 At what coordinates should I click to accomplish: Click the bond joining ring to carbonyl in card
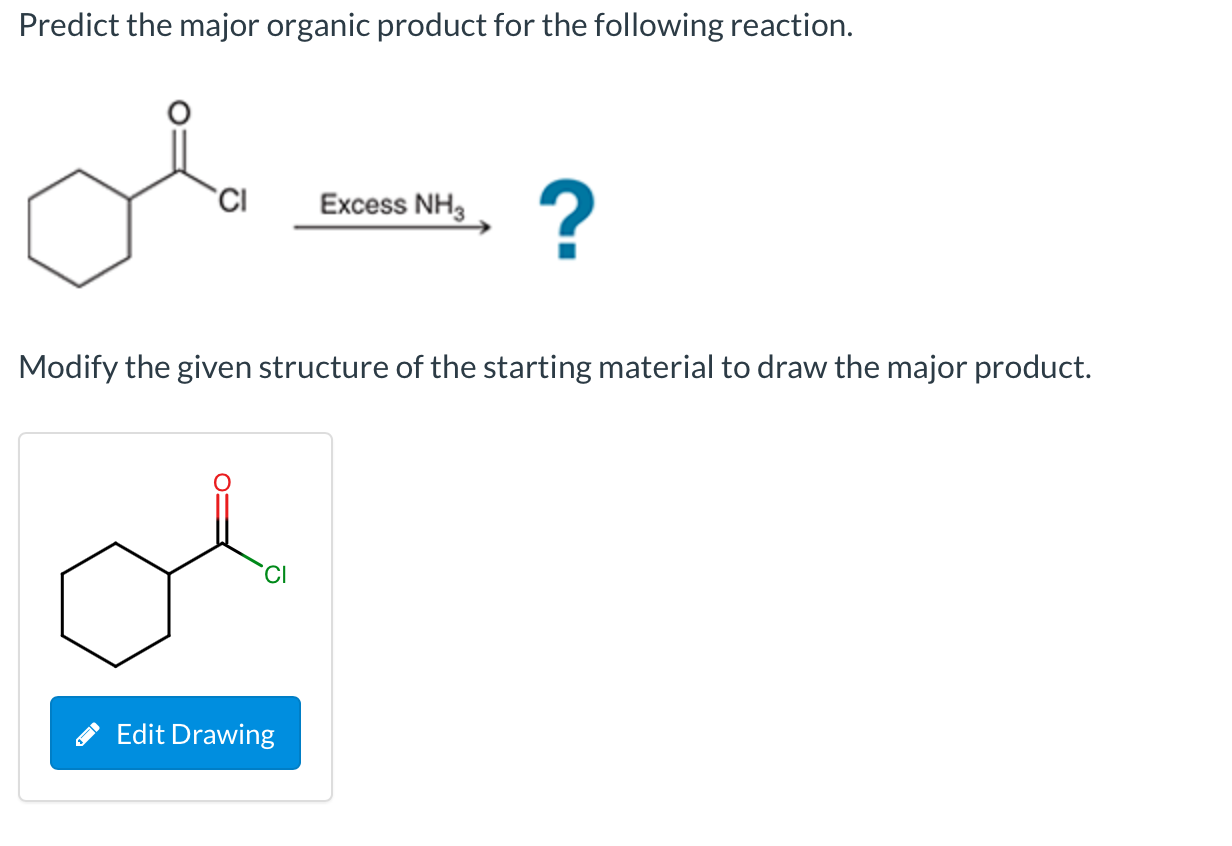click(196, 559)
